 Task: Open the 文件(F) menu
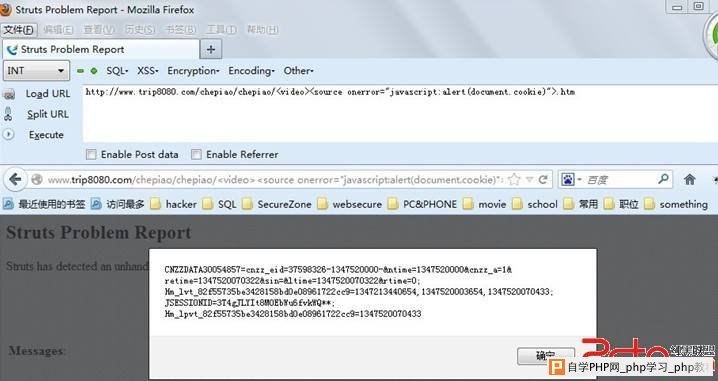click(x=18, y=30)
